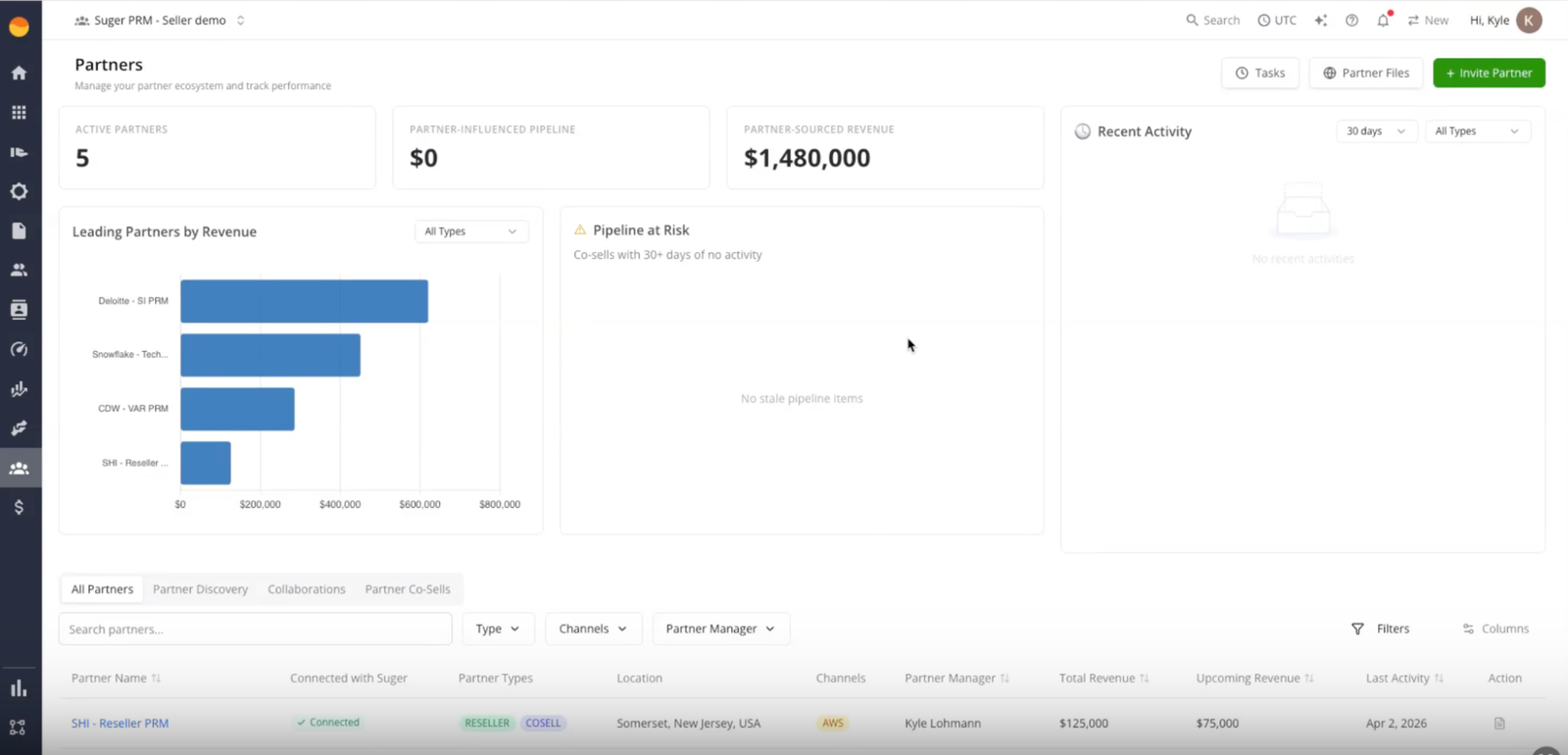Click the New button in header
1568x755 pixels.
(1428, 20)
